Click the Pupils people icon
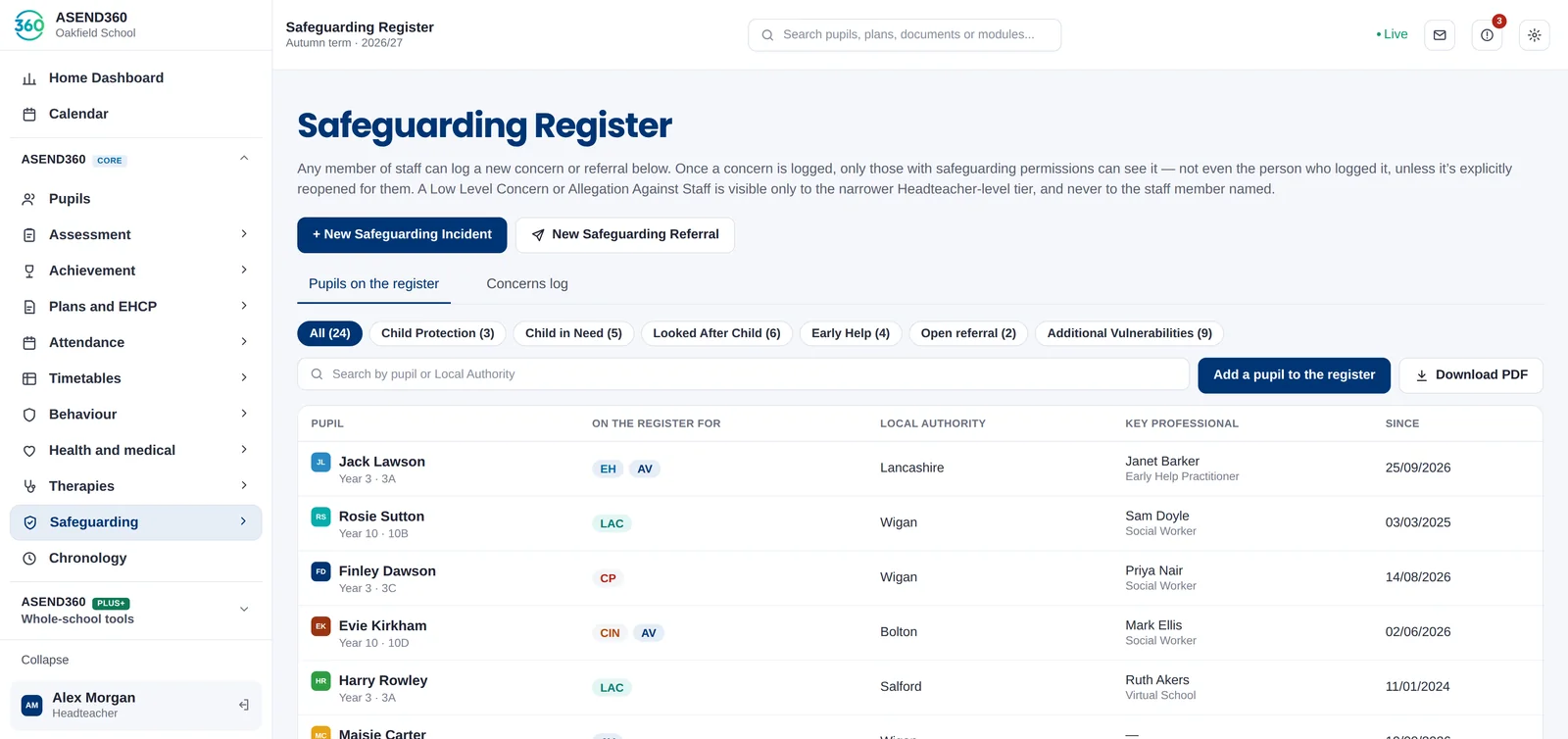This screenshot has height=739, width=1568. click(x=29, y=199)
